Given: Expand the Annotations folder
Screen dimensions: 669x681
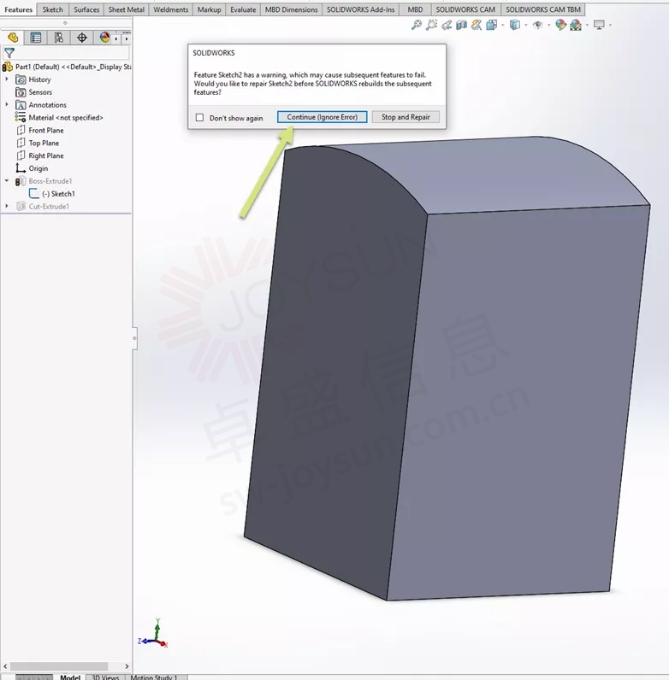Looking at the screenshot, I should tap(7, 105).
